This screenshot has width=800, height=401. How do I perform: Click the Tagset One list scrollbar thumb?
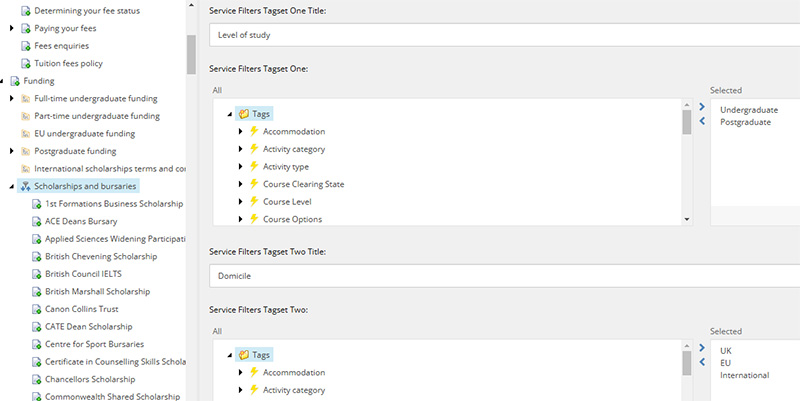(687, 122)
